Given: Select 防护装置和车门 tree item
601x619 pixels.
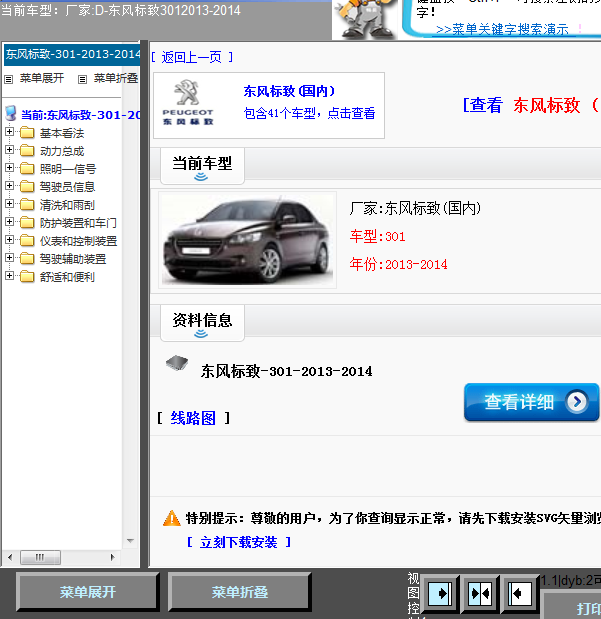Looking at the screenshot, I should point(78,223).
